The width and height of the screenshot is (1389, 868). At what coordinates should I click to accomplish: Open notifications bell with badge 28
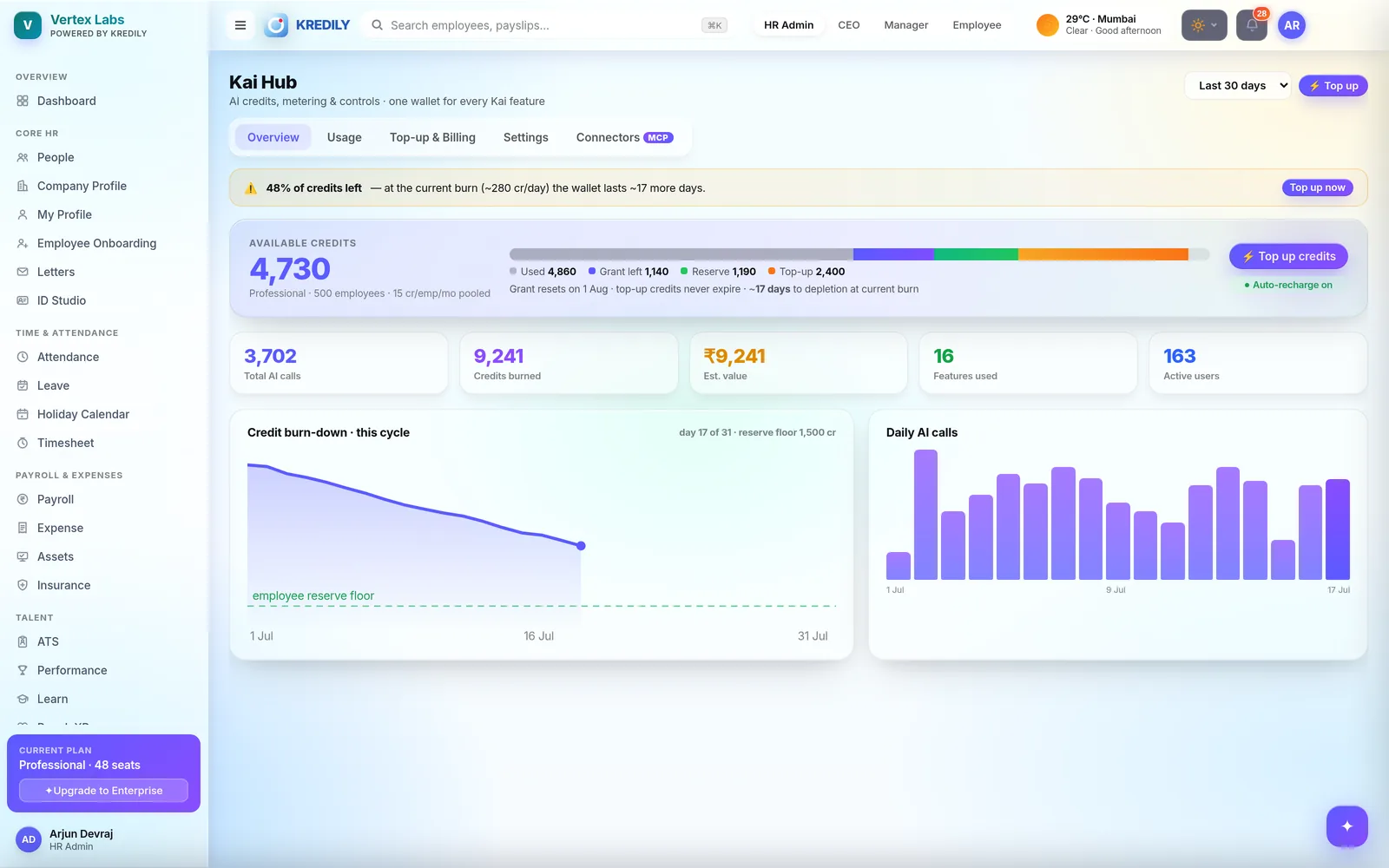(1252, 25)
